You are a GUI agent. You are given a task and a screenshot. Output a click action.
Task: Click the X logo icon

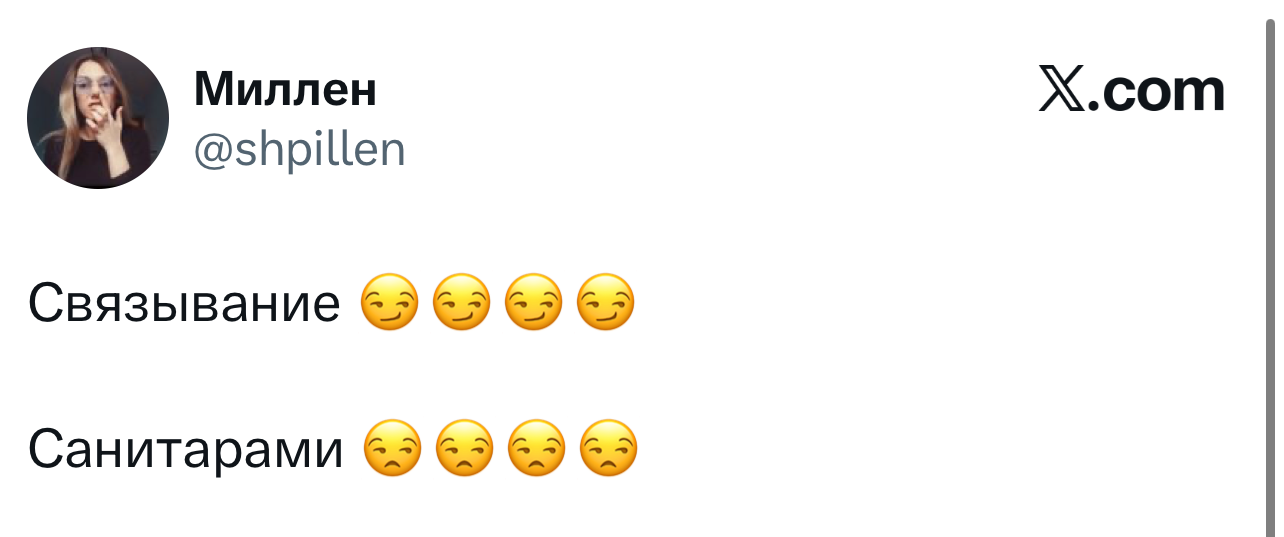point(1060,89)
